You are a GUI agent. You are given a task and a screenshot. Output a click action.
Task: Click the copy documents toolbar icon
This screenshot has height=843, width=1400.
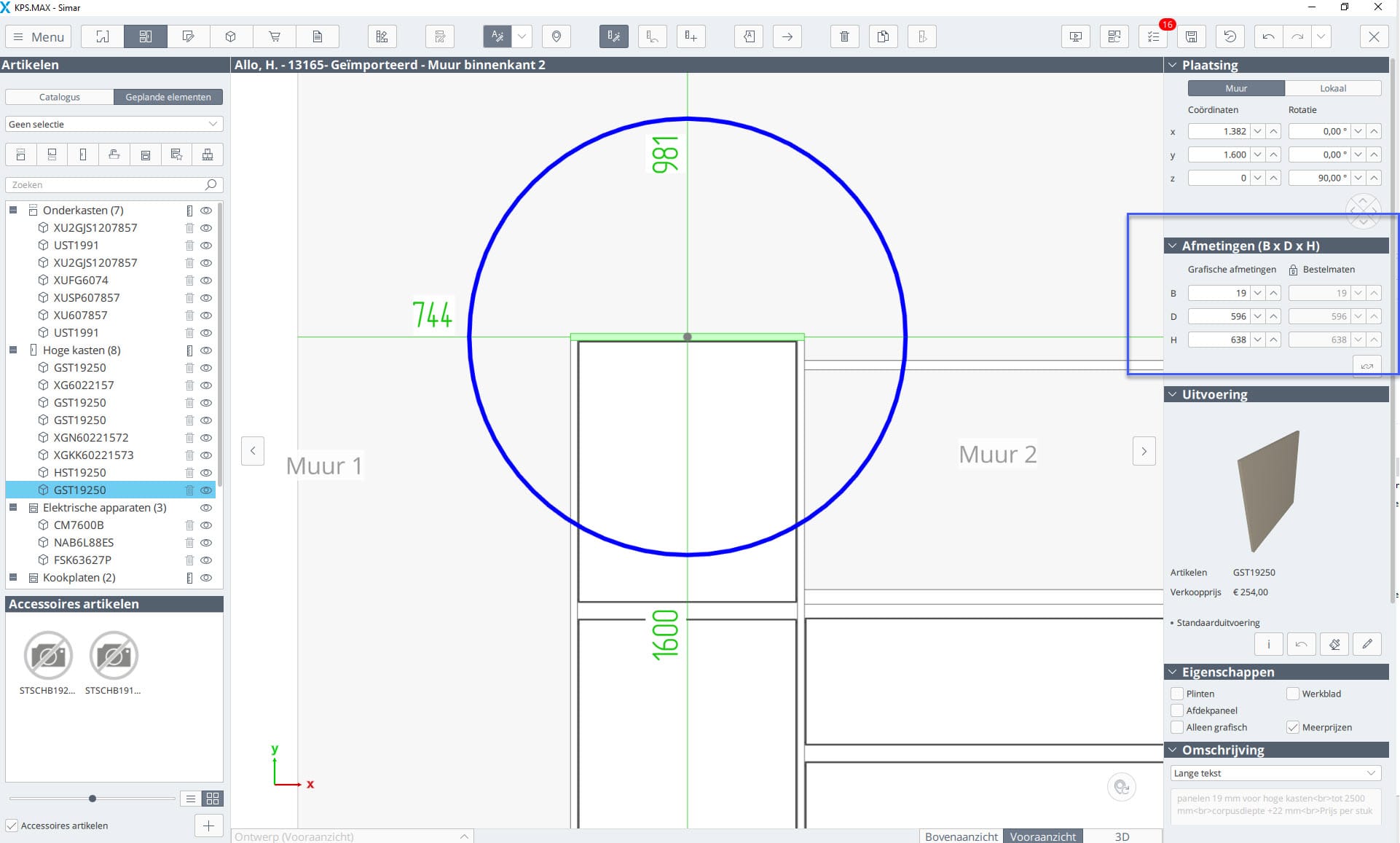click(883, 36)
